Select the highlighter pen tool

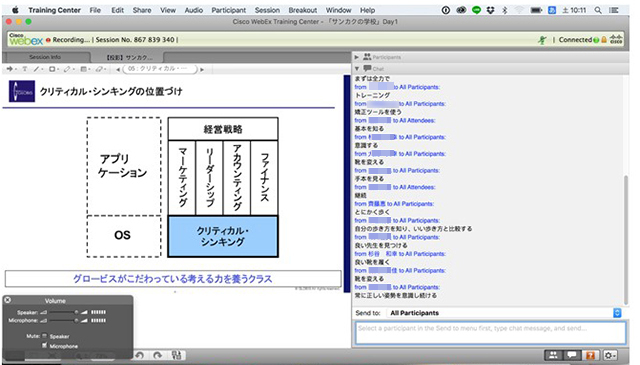[67, 69]
